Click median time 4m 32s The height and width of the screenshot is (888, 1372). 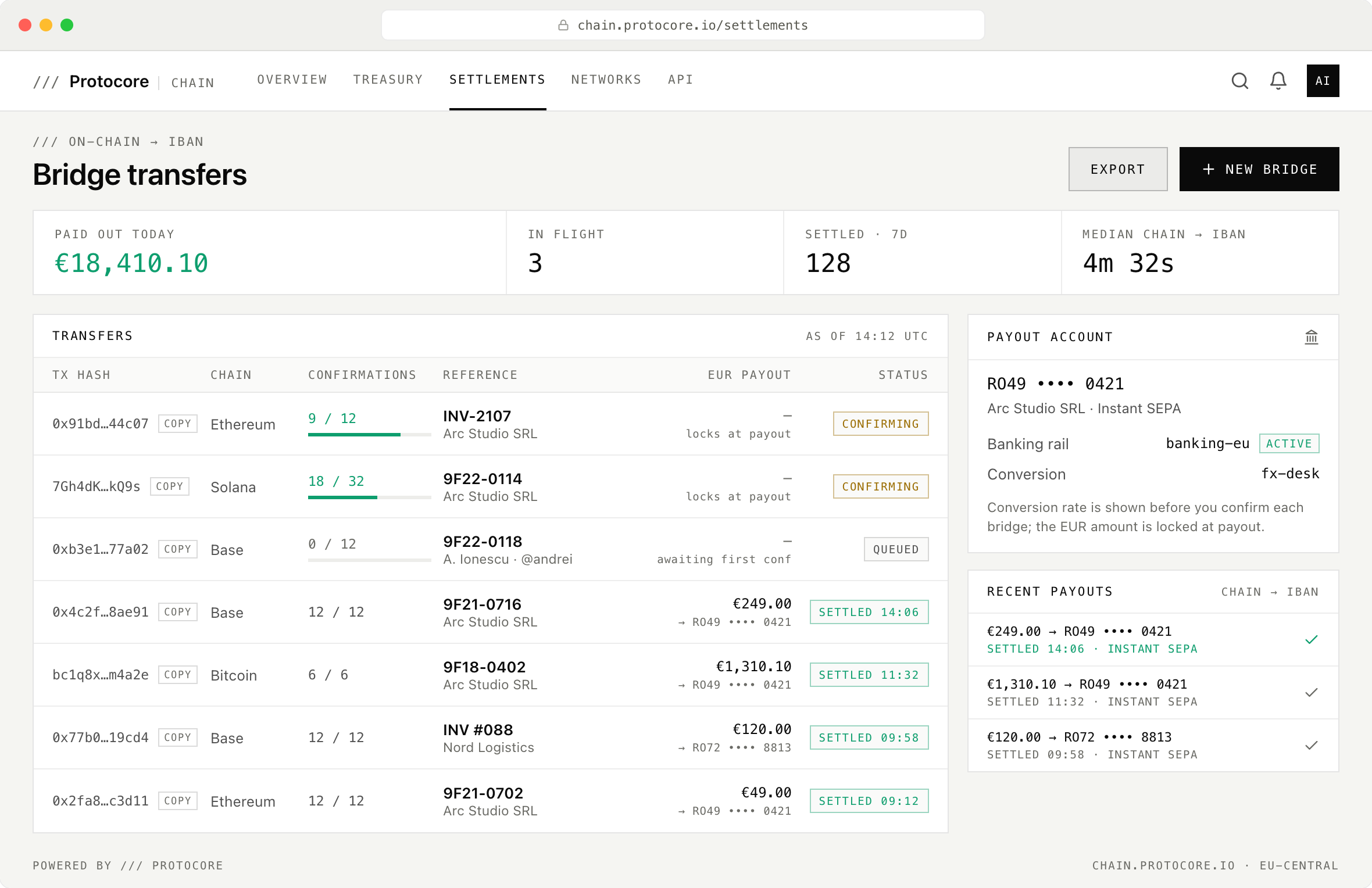pos(1128,263)
